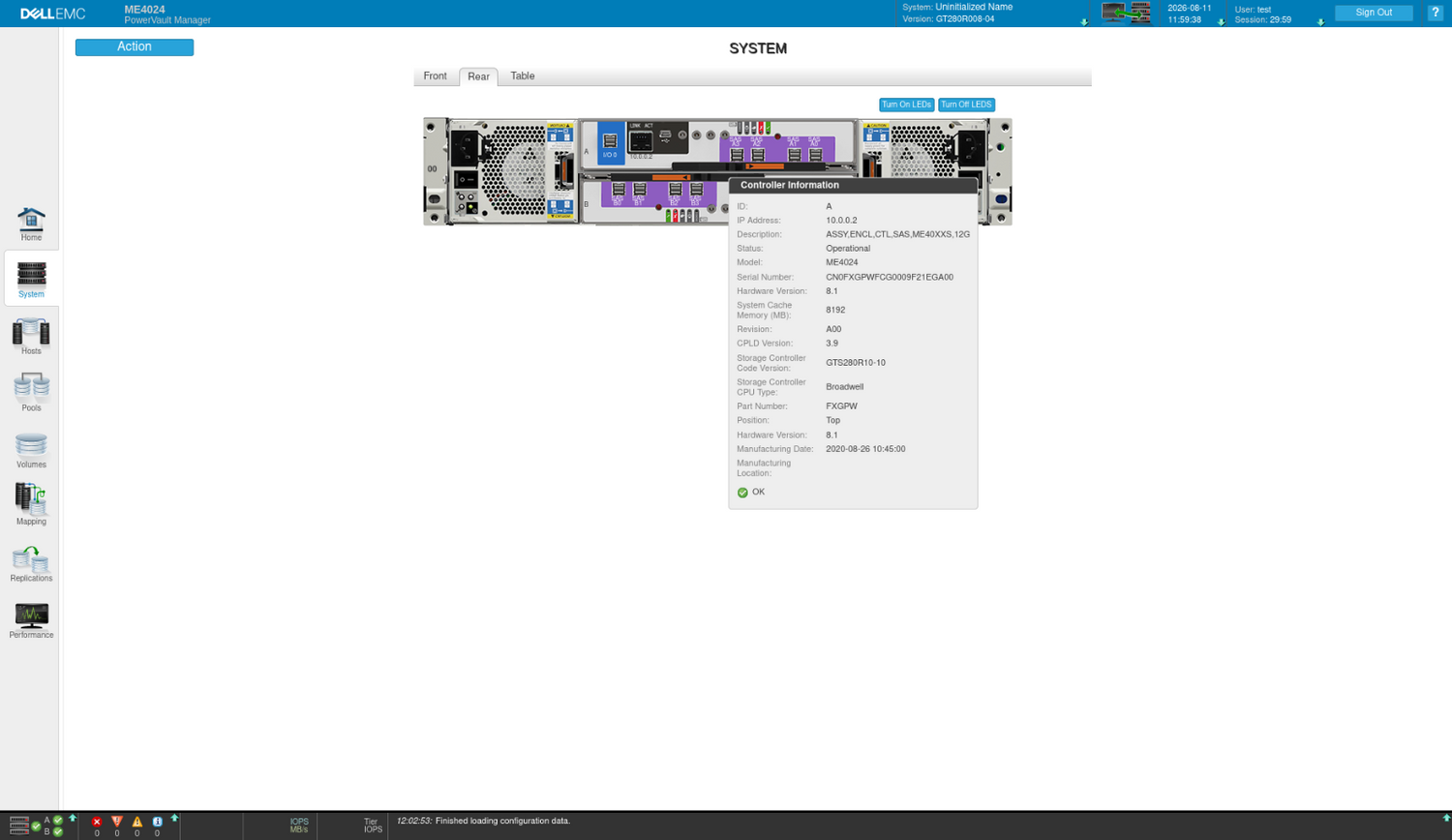Viewport: 1452px width, 840px height.
Task: Expand the footer event counts panel arrow
Action: (x=174, y=818)
